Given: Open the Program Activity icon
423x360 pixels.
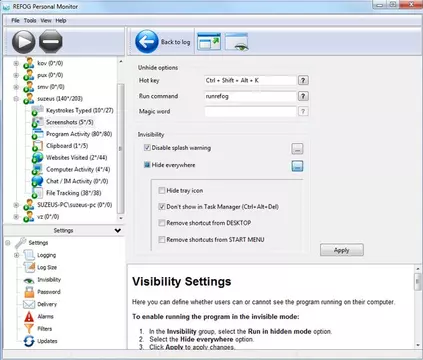Looking at the screenshot, I should click(x=37, y=134).
